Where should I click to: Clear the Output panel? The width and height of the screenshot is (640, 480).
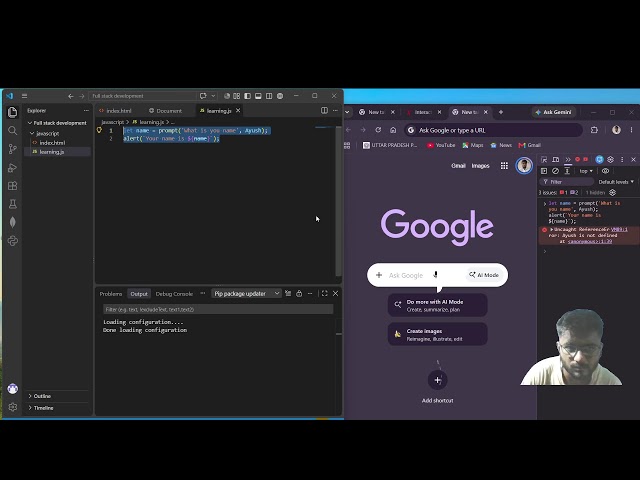coord(288,293)
